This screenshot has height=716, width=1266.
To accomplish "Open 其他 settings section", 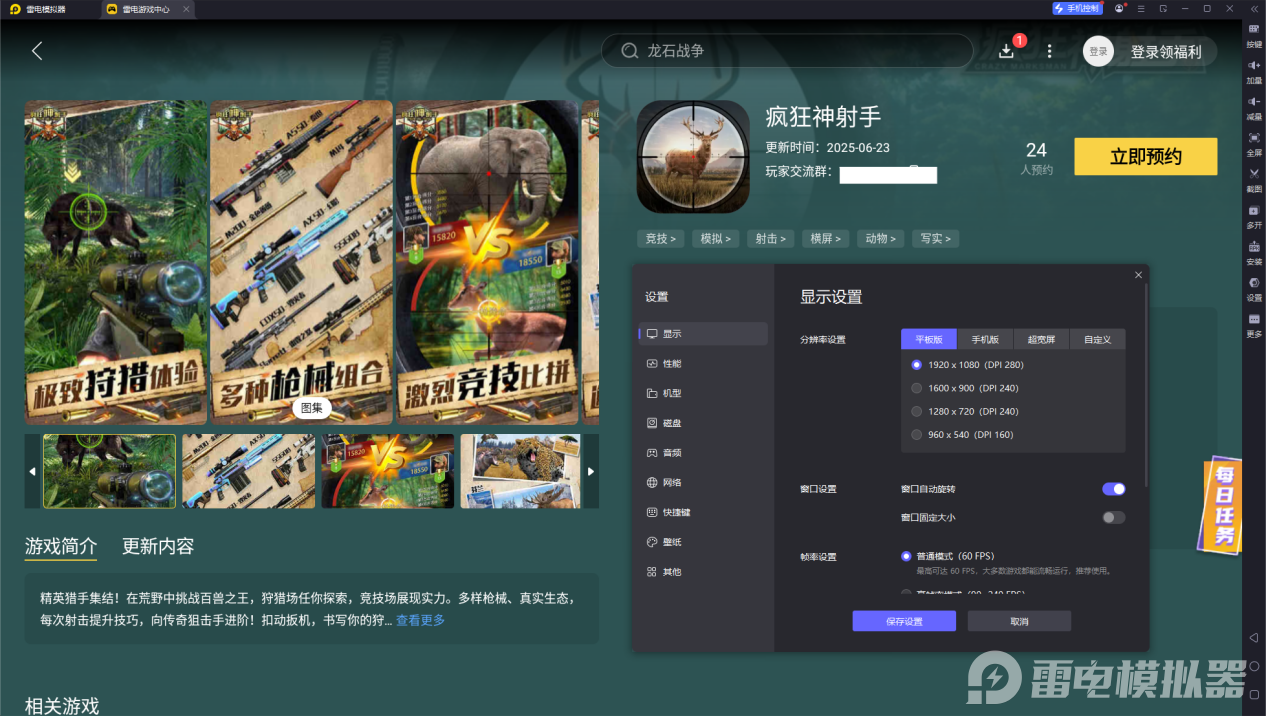I will (703, 572).
